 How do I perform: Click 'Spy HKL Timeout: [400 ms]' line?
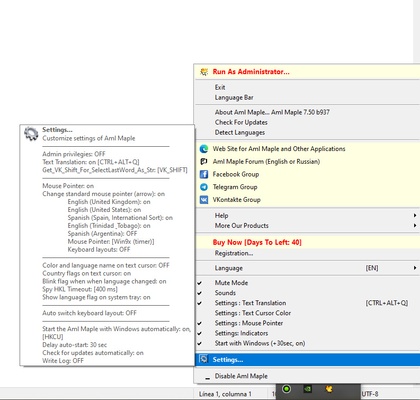coord(80,289)
